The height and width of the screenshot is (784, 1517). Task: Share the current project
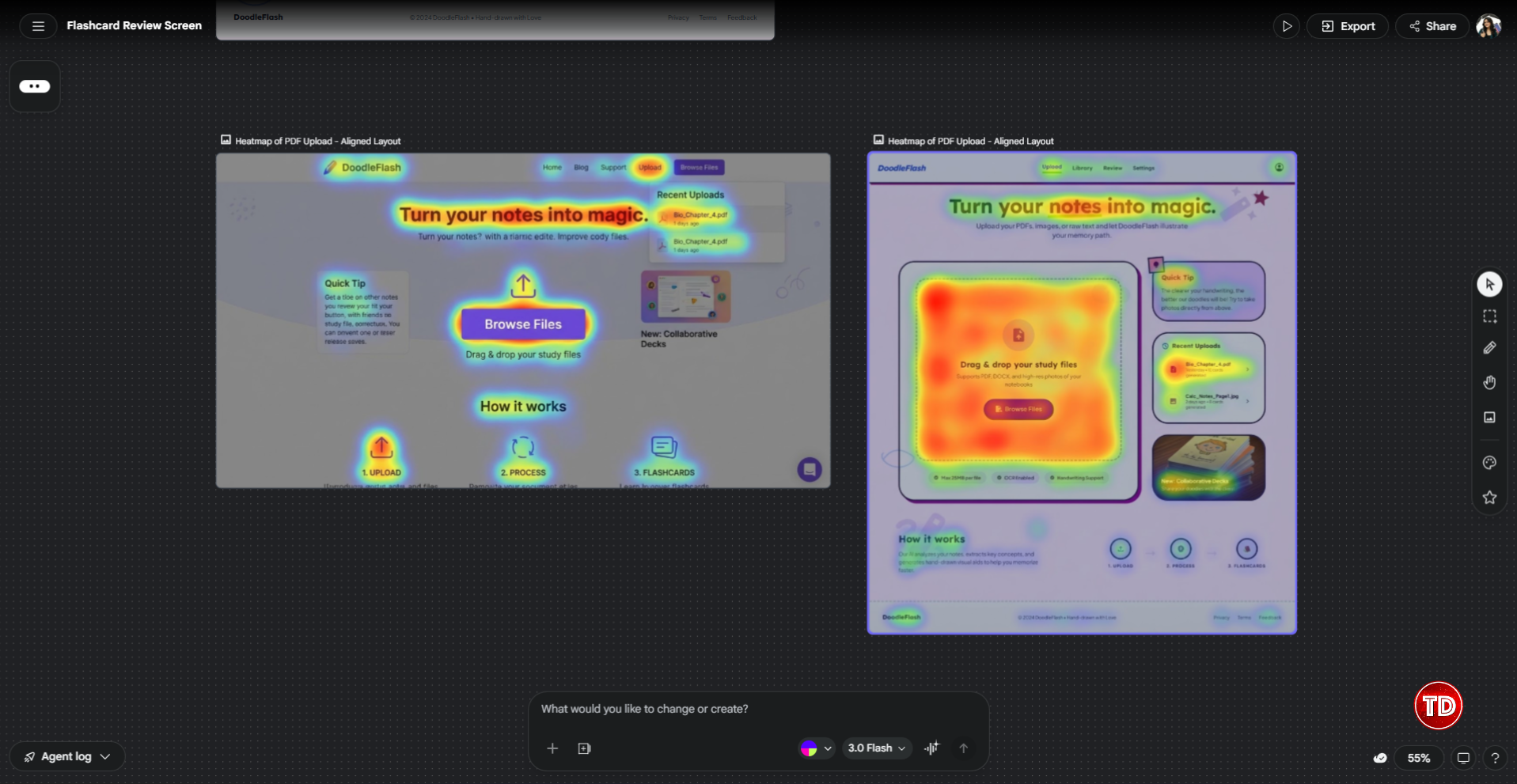(x=1432, y=25)
